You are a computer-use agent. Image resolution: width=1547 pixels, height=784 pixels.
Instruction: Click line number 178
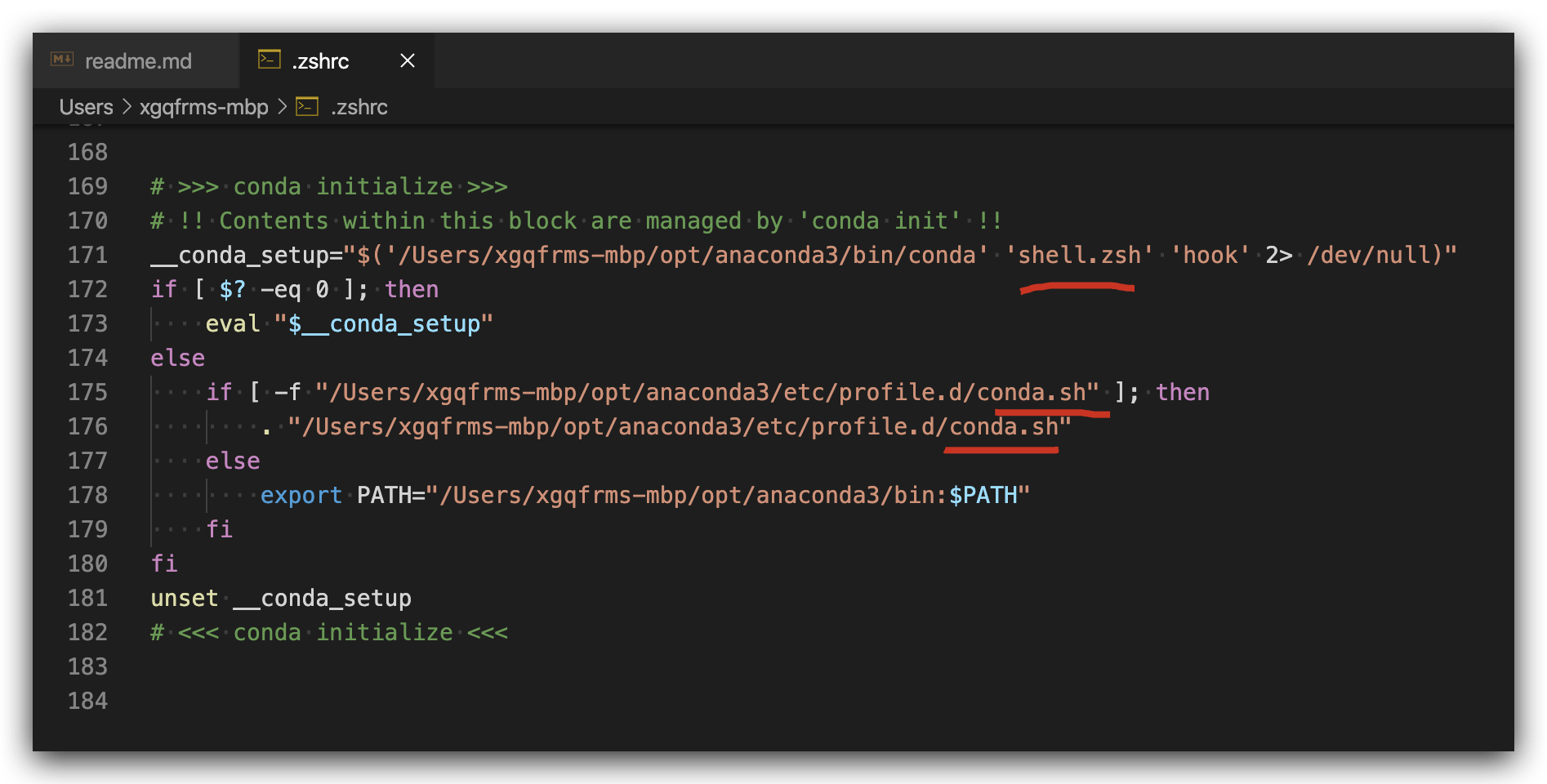[87, 495]
